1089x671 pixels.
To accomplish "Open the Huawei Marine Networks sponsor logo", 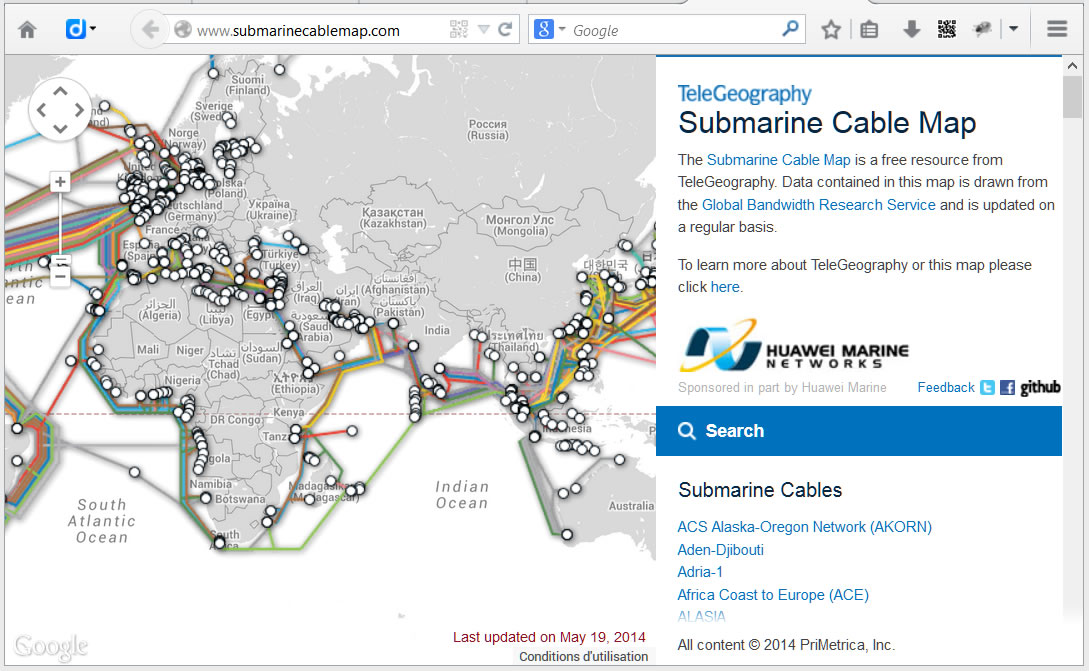I will 795,345.
